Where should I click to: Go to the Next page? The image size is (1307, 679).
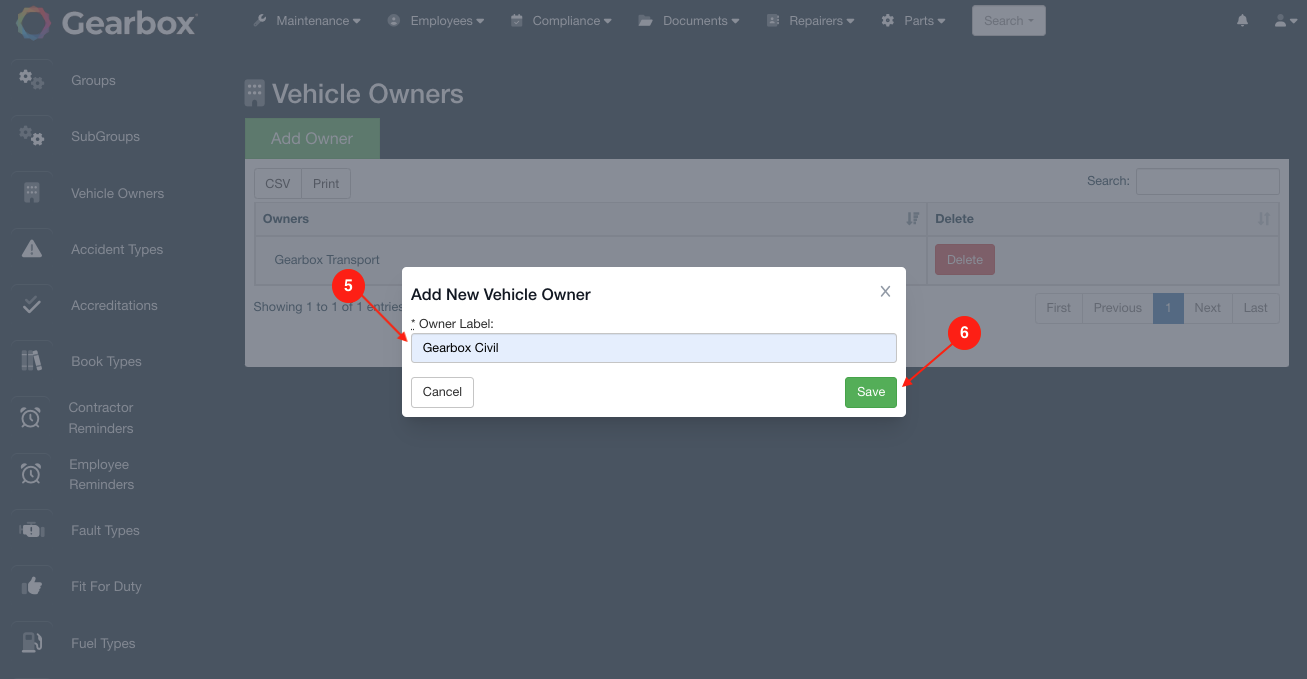click(1208, 307)
